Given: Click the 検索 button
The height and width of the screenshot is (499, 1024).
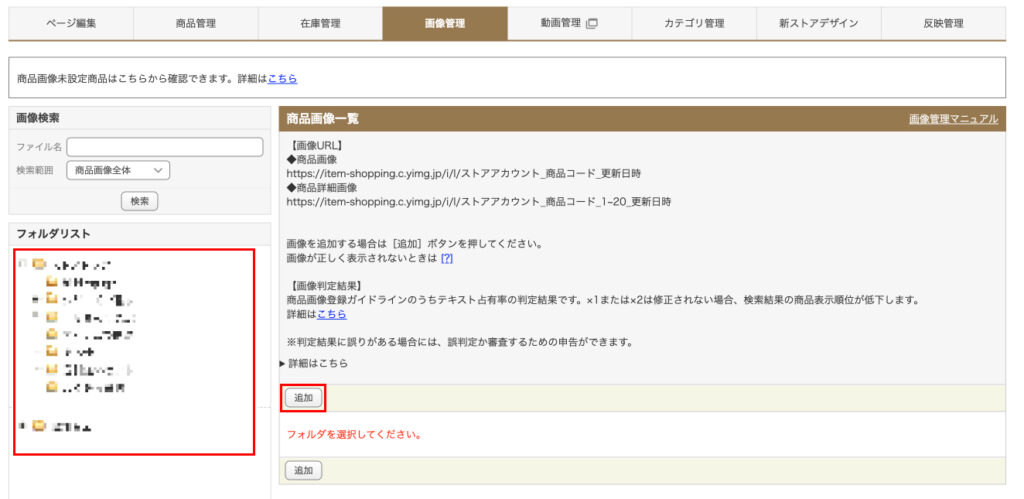Looking at the screenshot, I should (x=139, y=202).
